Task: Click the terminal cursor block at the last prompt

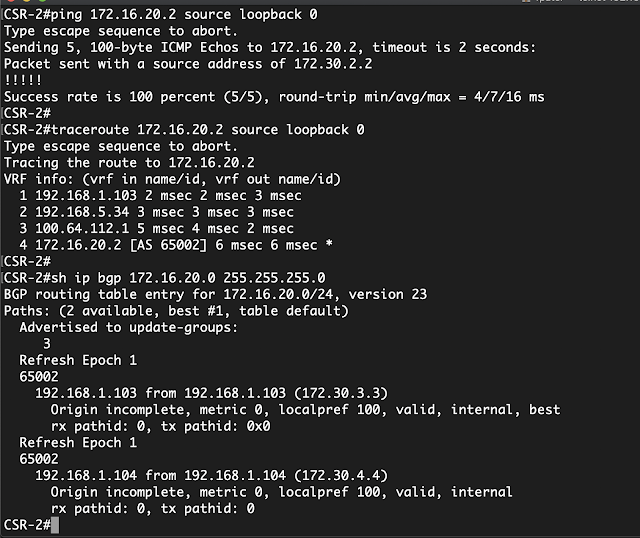Action: point(55,525)
